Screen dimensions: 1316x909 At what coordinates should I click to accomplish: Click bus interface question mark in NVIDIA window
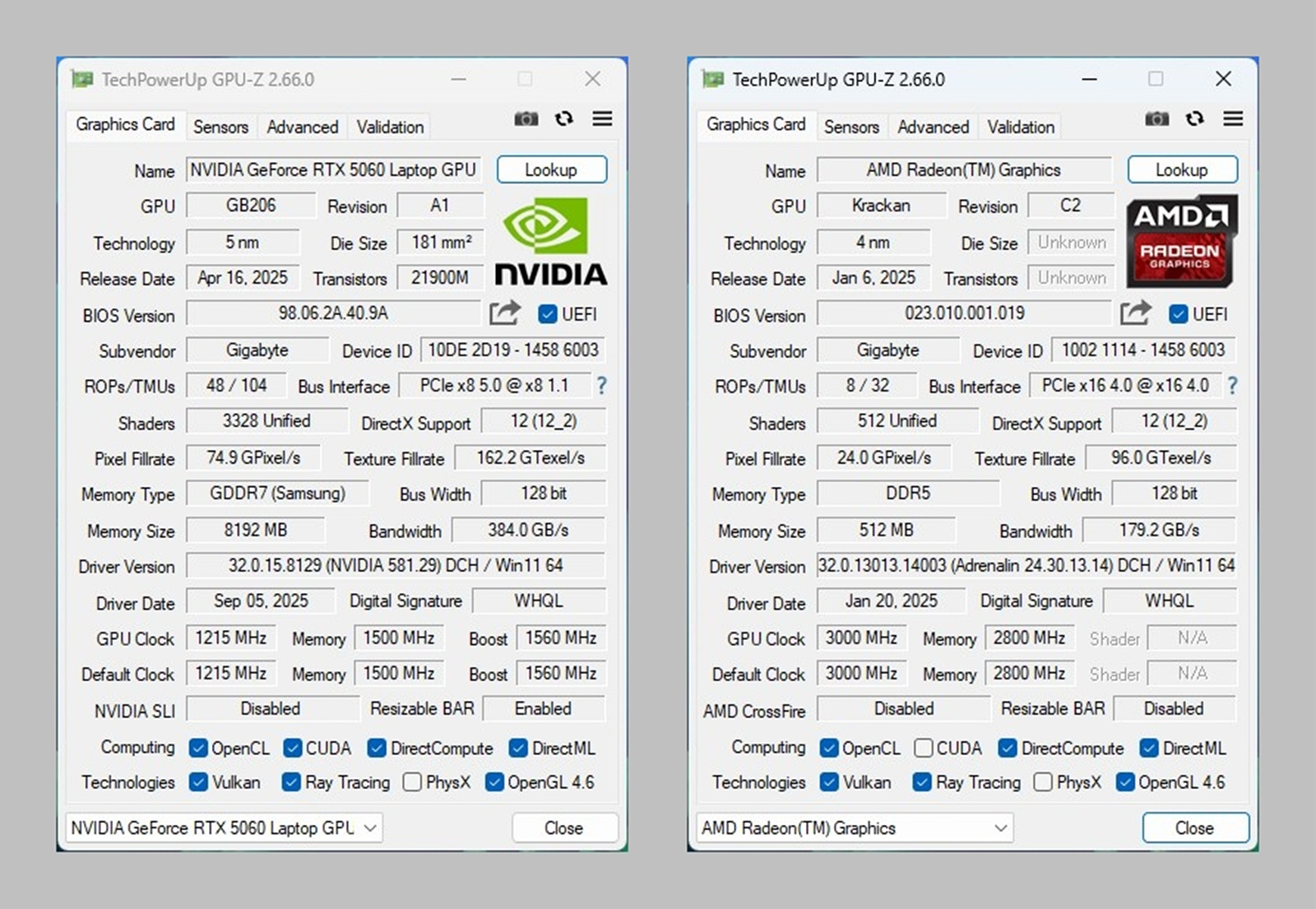[601, 385]
